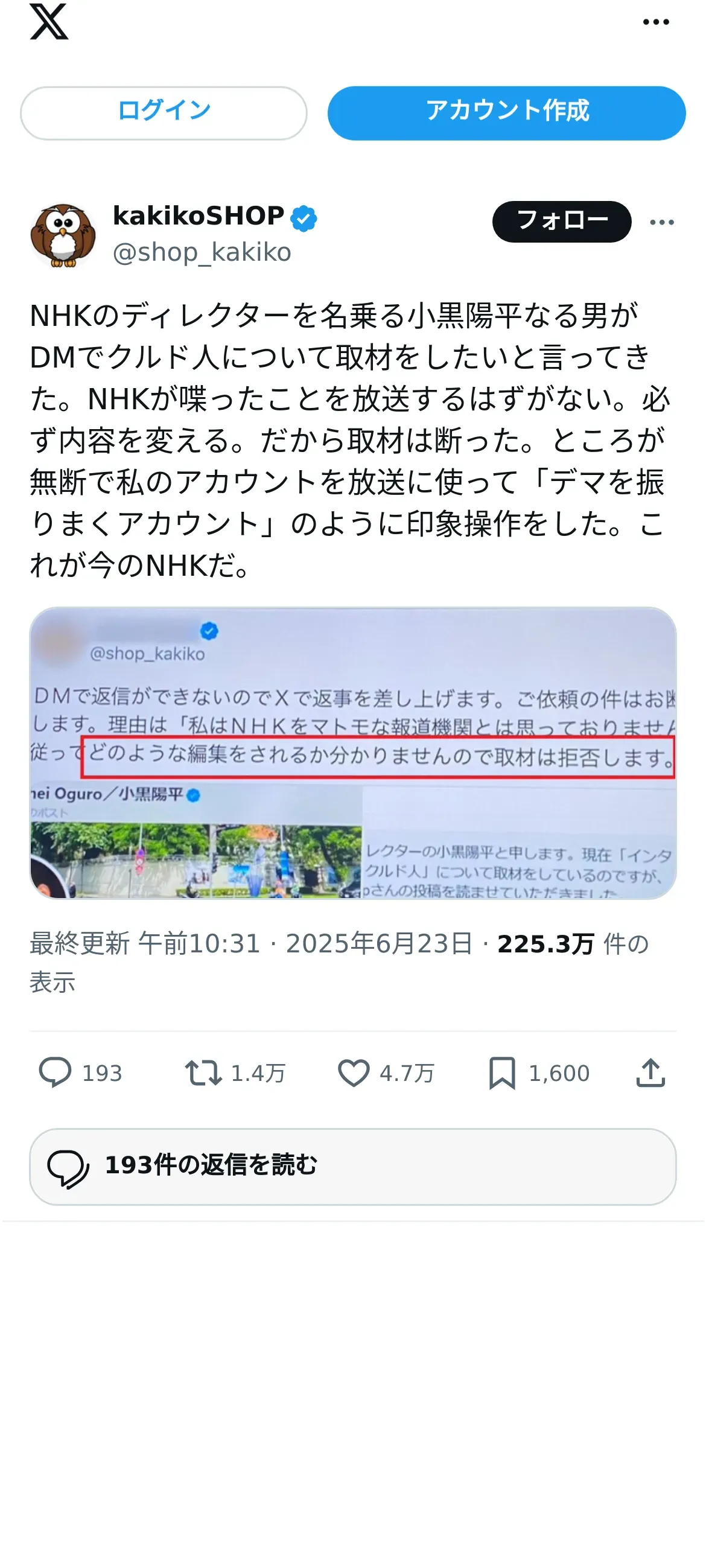Click the reply speech bubble icon
This screenshot has height=1568, width=706.
(x=56, y=1072)
